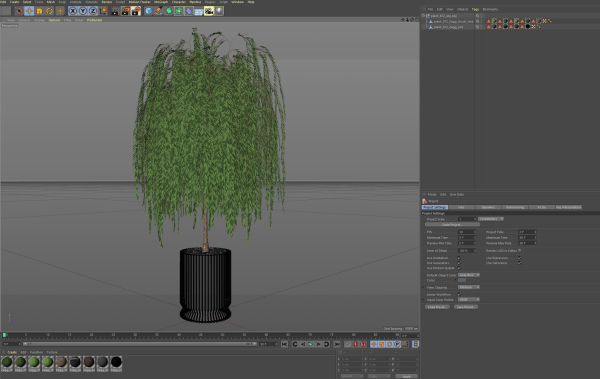Viewport: 600px width, 379px height.
Task: Select the pure black material sphere
Action: [x=116, y=362]
